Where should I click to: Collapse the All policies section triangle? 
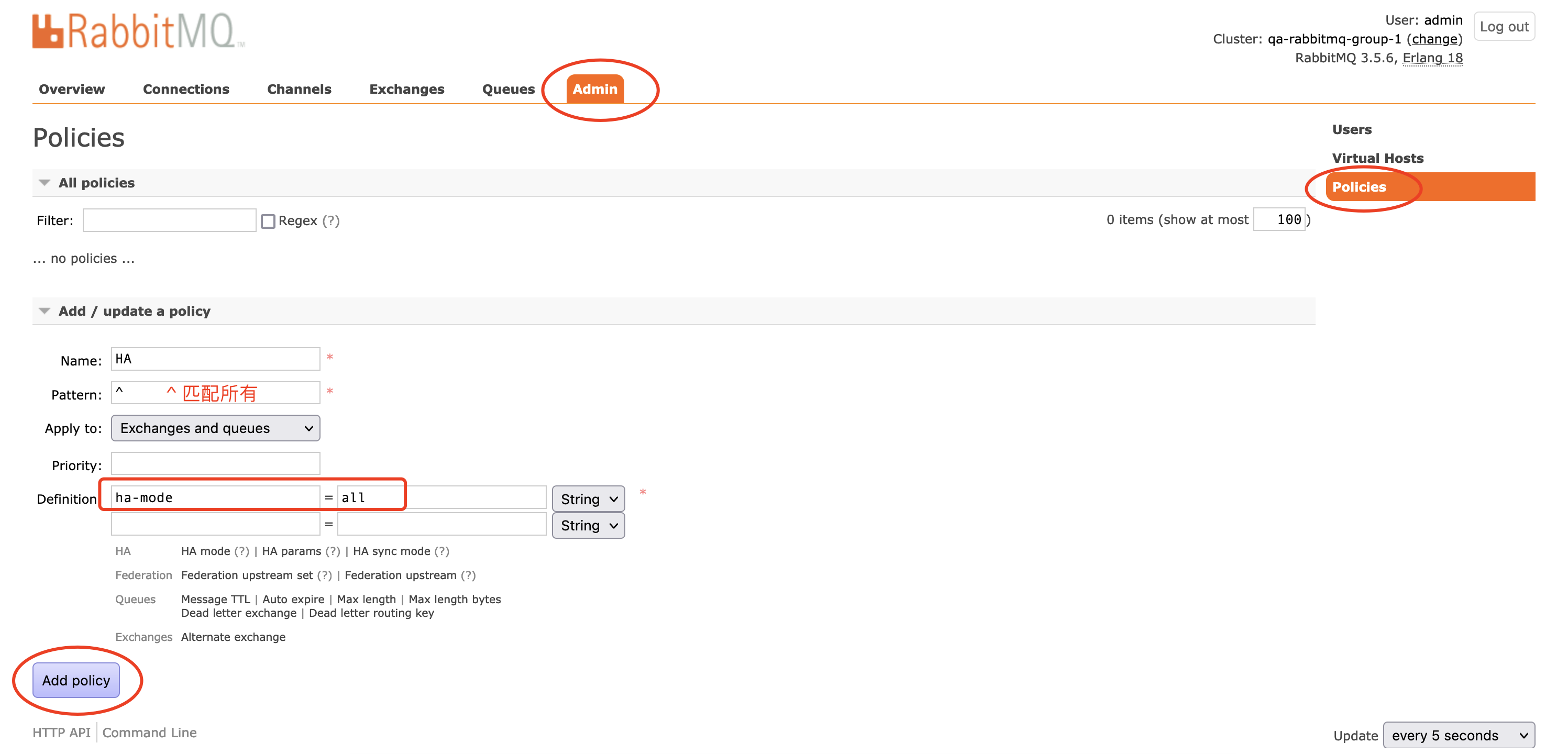(45, 183)
